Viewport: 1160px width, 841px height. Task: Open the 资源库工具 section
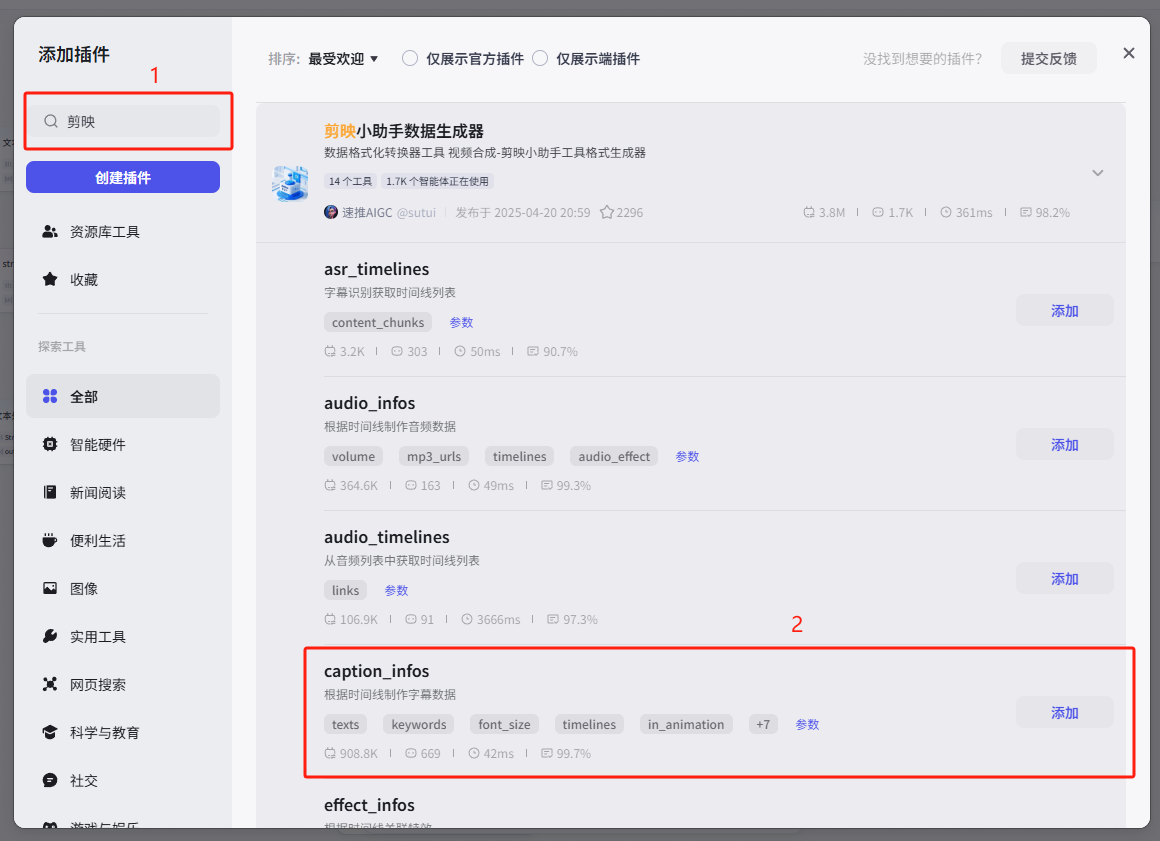pyautogui.click(x=123, y=232)
